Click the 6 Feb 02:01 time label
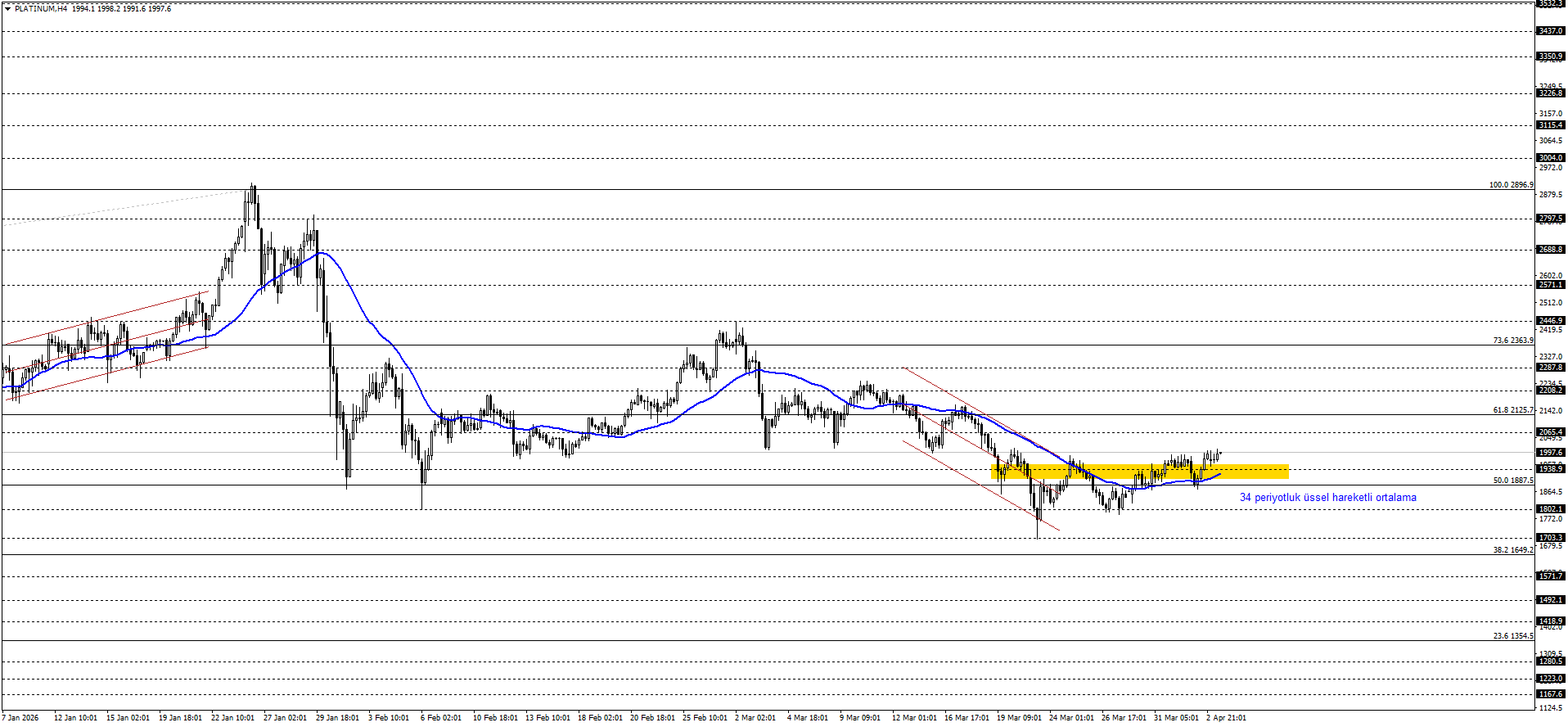This screenshot has height=727, width=1568. [441, 718]
